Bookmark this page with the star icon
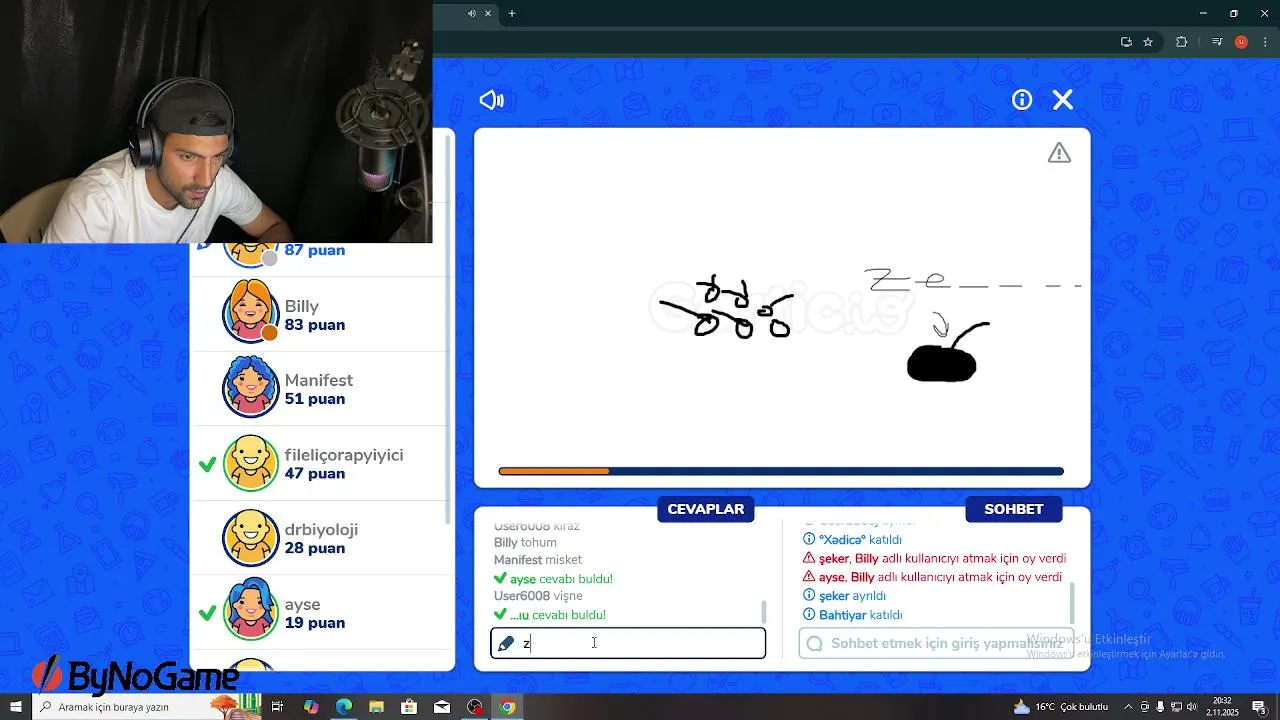 pos(1148,42)
